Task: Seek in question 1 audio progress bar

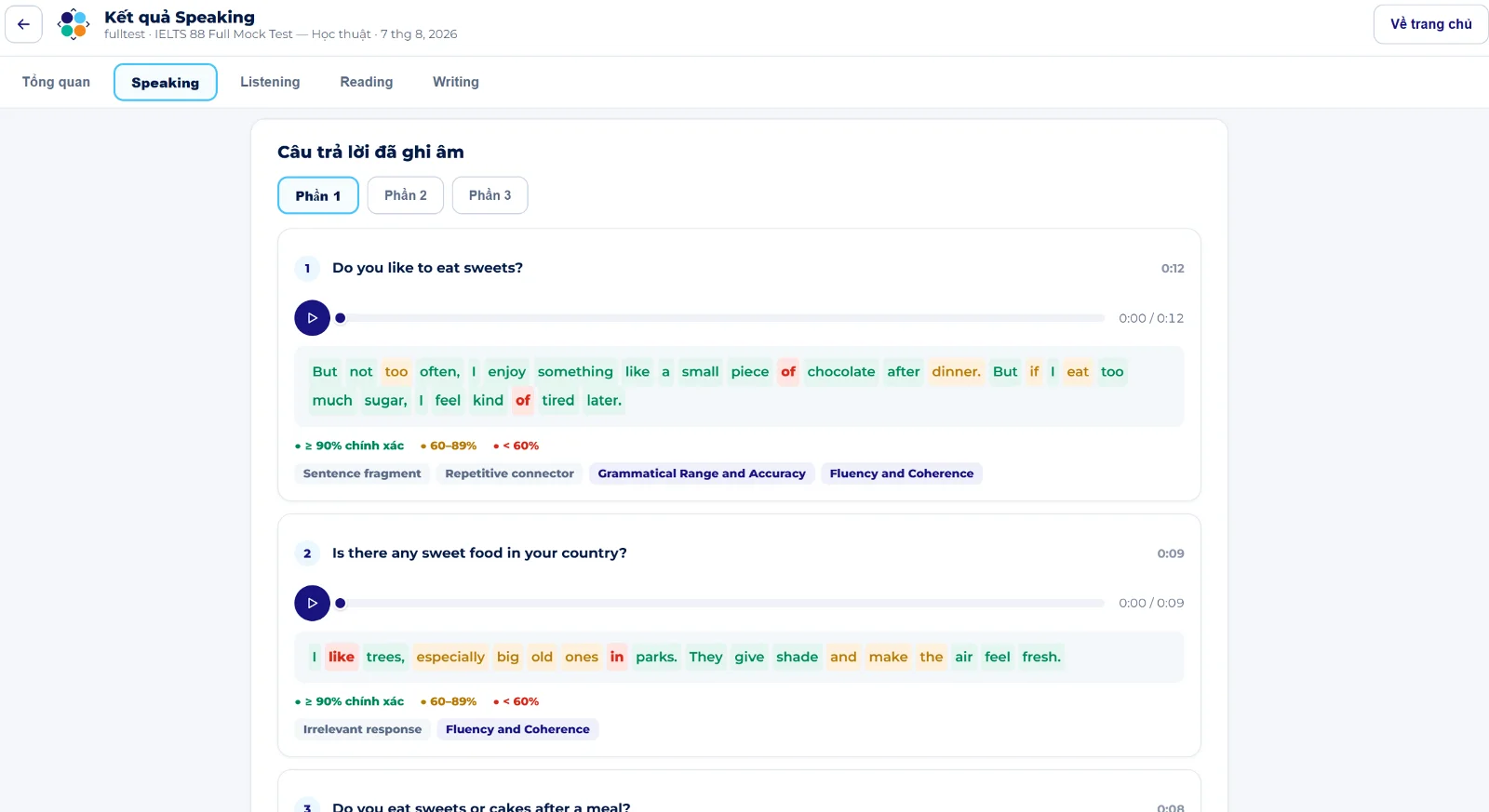Action: click(722, 318)
